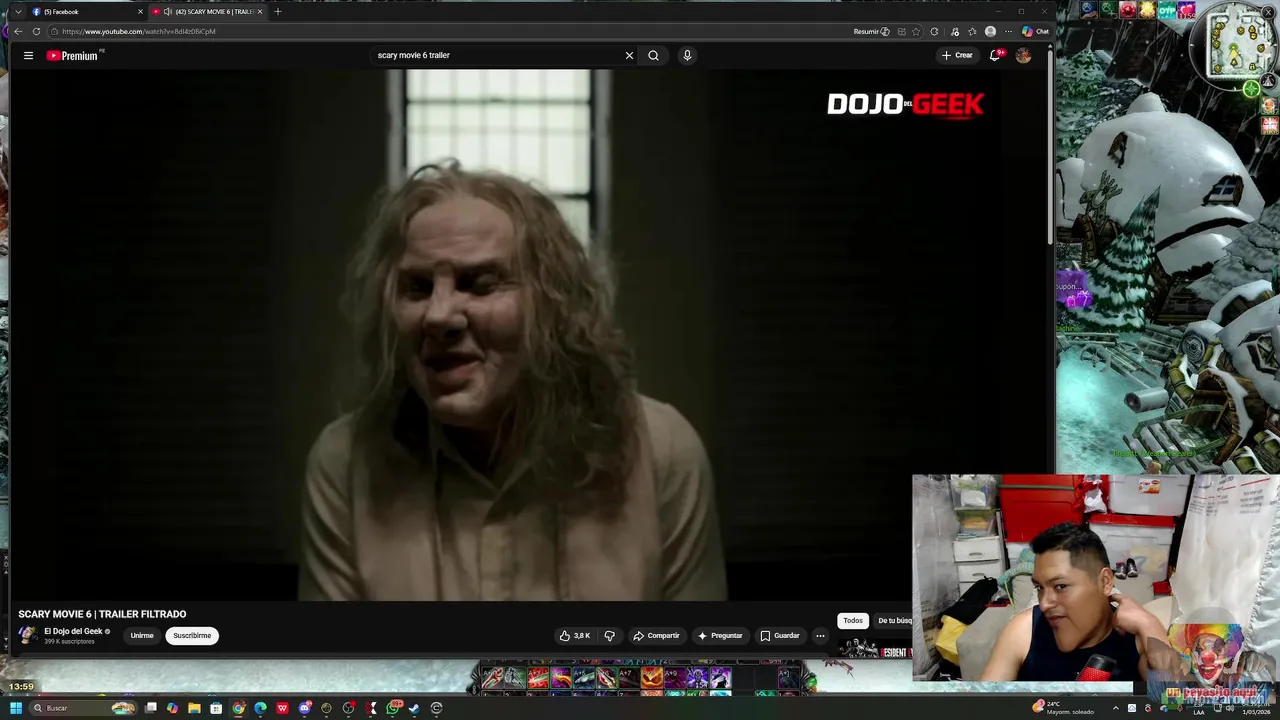Viewport: 1280px width, 720px height.
Task: Select the SCARY MOVIE 6 TRAILER tab
Action: pos(207,12)
